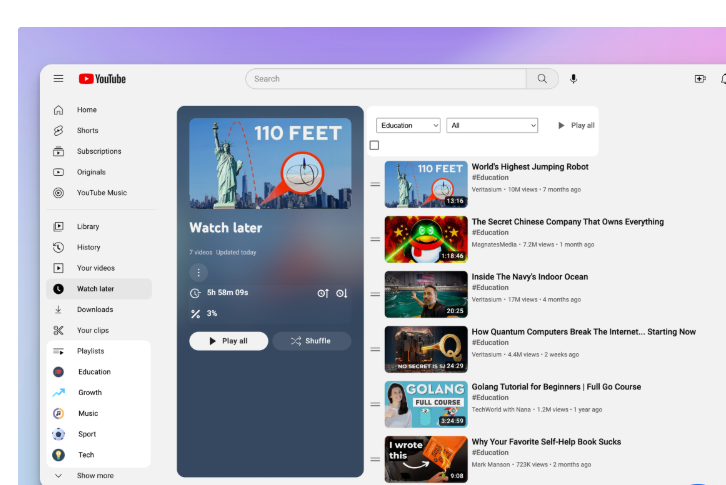726x485 pixels.
Task: Click the large 110 FEET playlist cover
Action: (x=270, y=164)
